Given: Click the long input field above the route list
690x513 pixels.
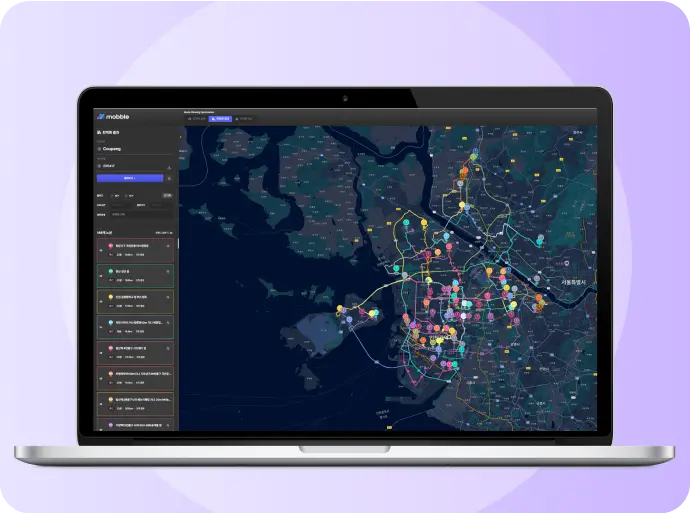Looking at the screenshot, I should tap(141, 214).
